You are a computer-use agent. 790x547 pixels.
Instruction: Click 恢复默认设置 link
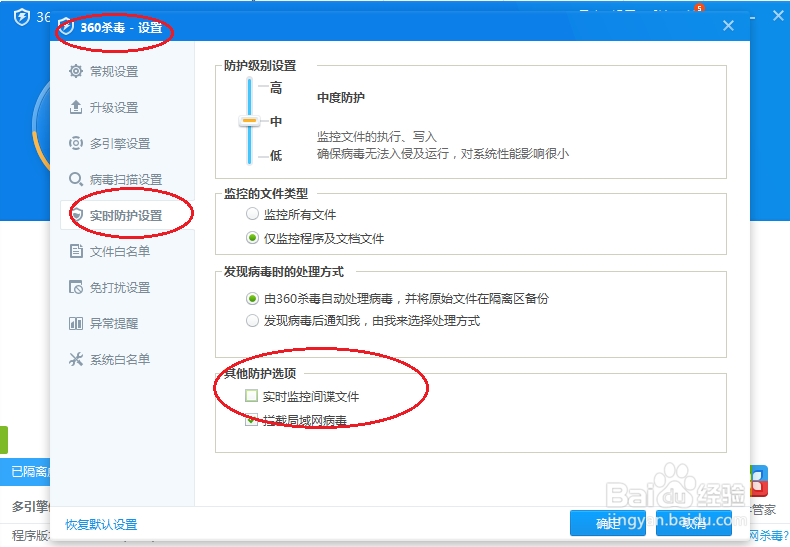[101, 524]
